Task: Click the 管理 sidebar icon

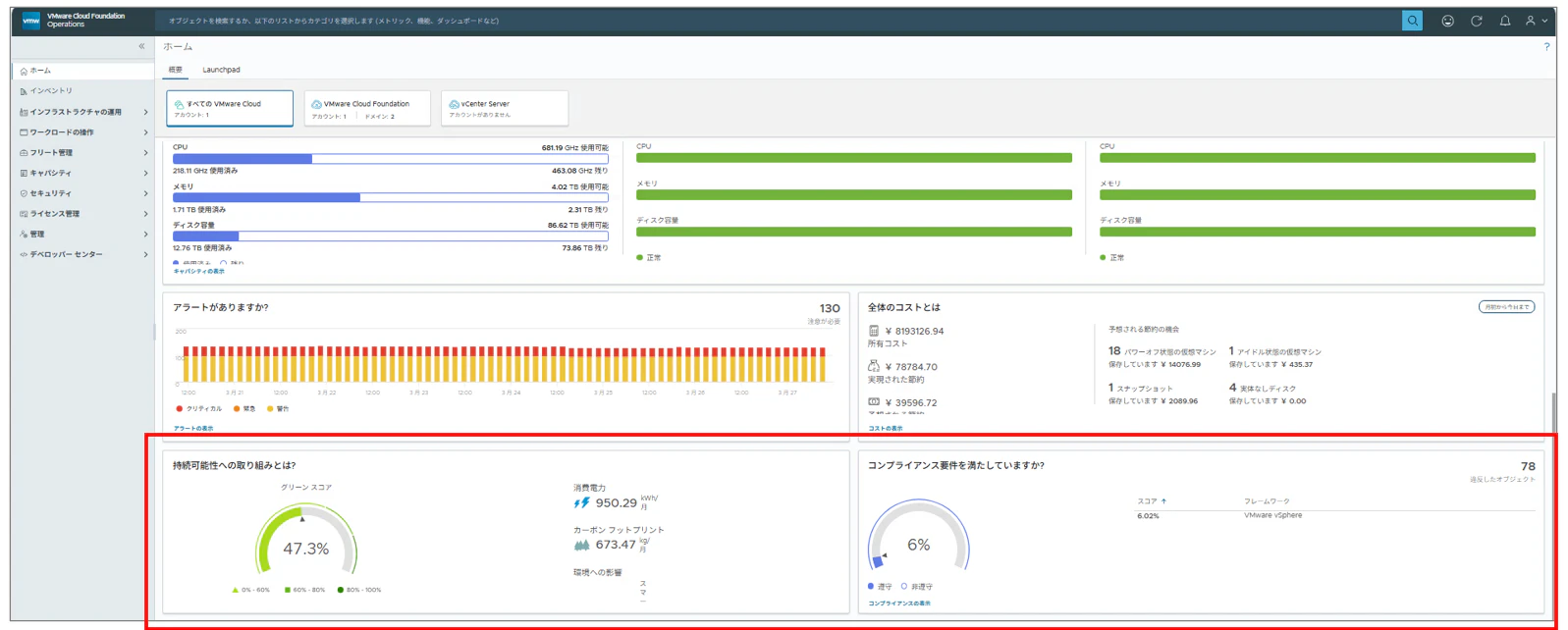Action: 24,235
